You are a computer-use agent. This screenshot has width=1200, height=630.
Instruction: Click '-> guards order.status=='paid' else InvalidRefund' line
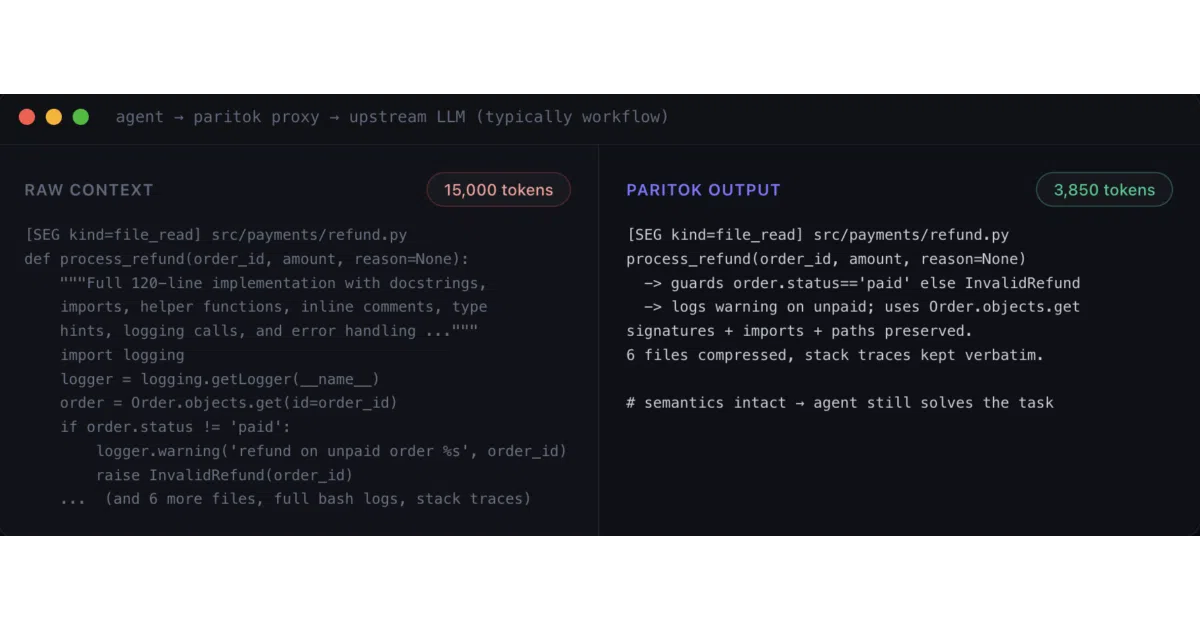coord(862,283)
